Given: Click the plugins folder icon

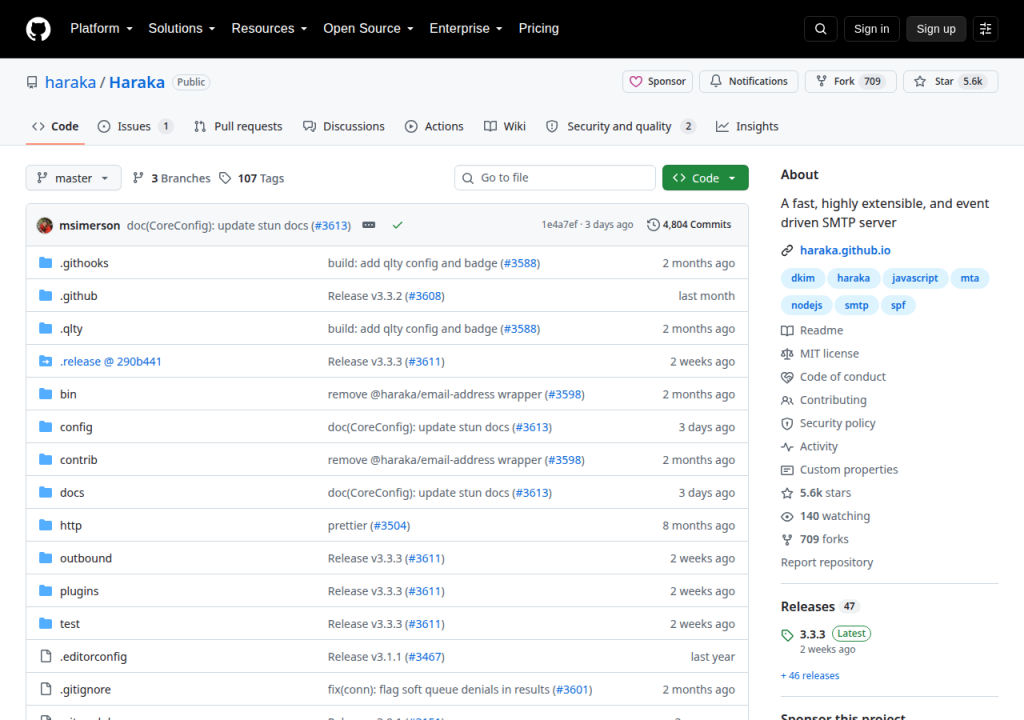Looking at the screenshot, I should click(45, 591).
